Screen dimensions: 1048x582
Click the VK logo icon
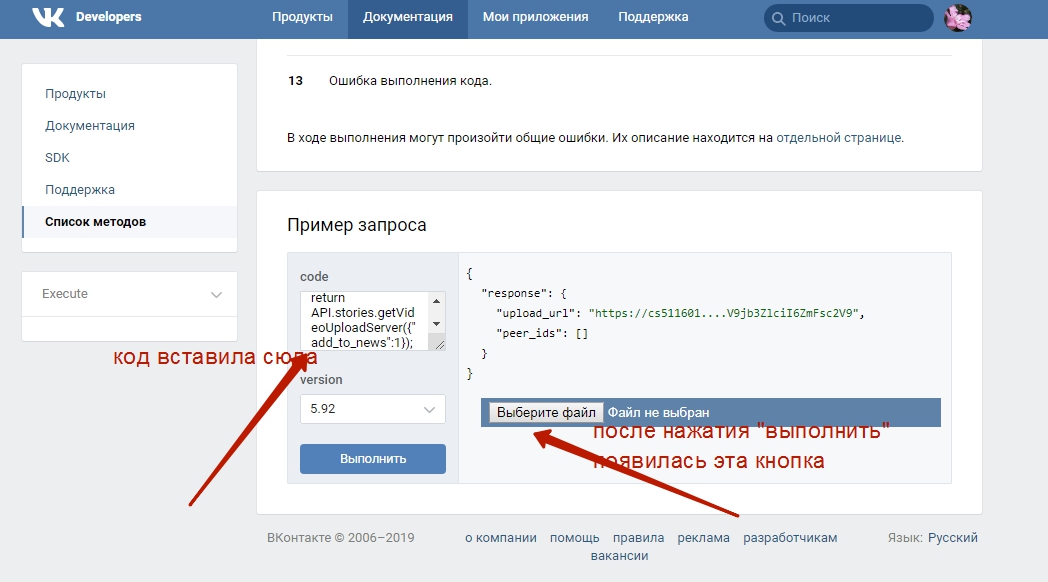tap(48, 17)
